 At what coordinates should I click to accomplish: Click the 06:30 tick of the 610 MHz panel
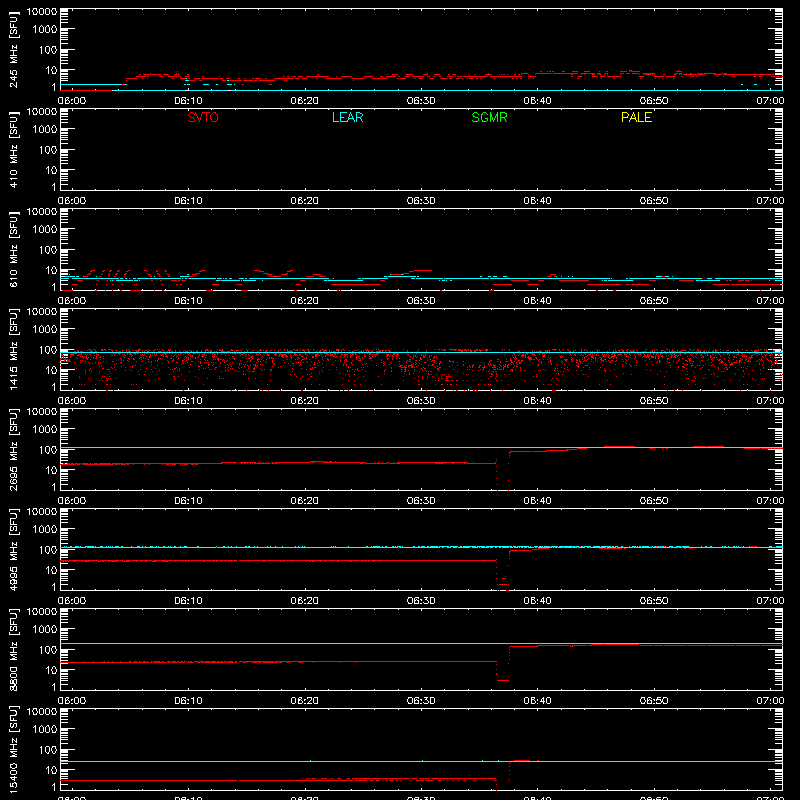pyautogui.click(x=421, y=301)
